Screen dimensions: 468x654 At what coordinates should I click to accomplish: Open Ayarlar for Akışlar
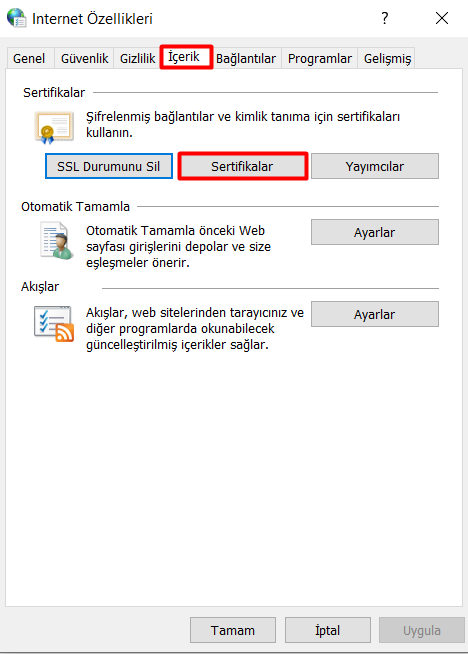click(x=375, y=314)
